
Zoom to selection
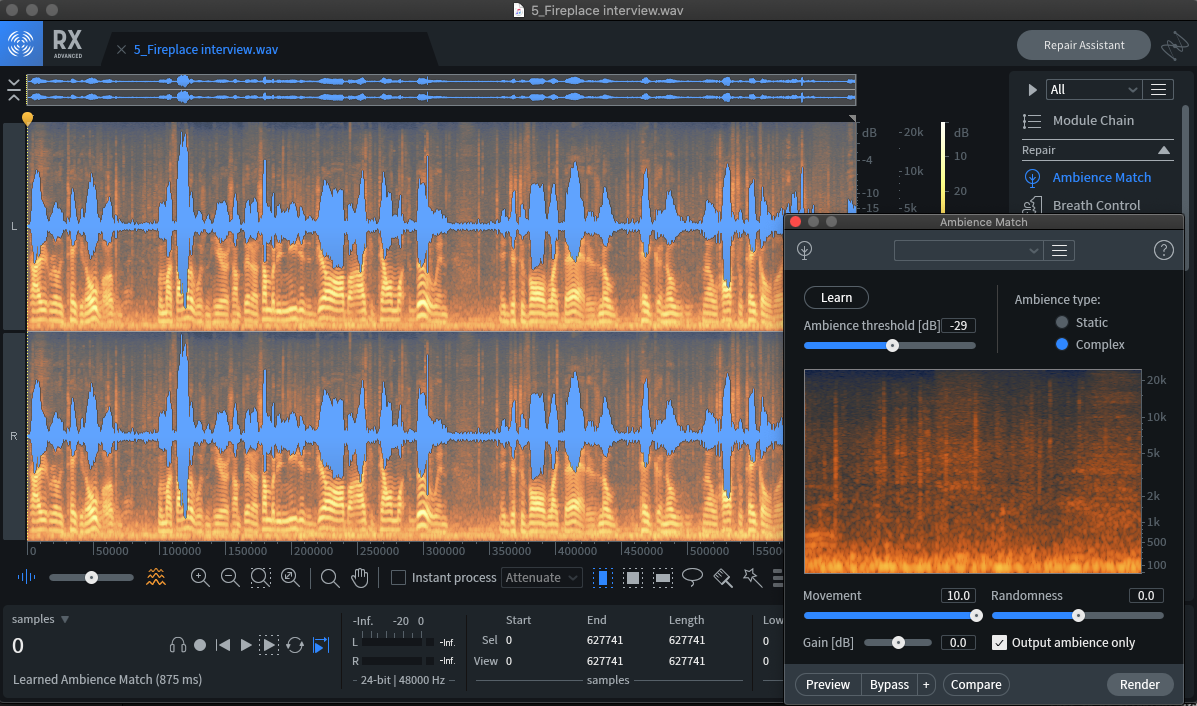click(x=260, y=578)
